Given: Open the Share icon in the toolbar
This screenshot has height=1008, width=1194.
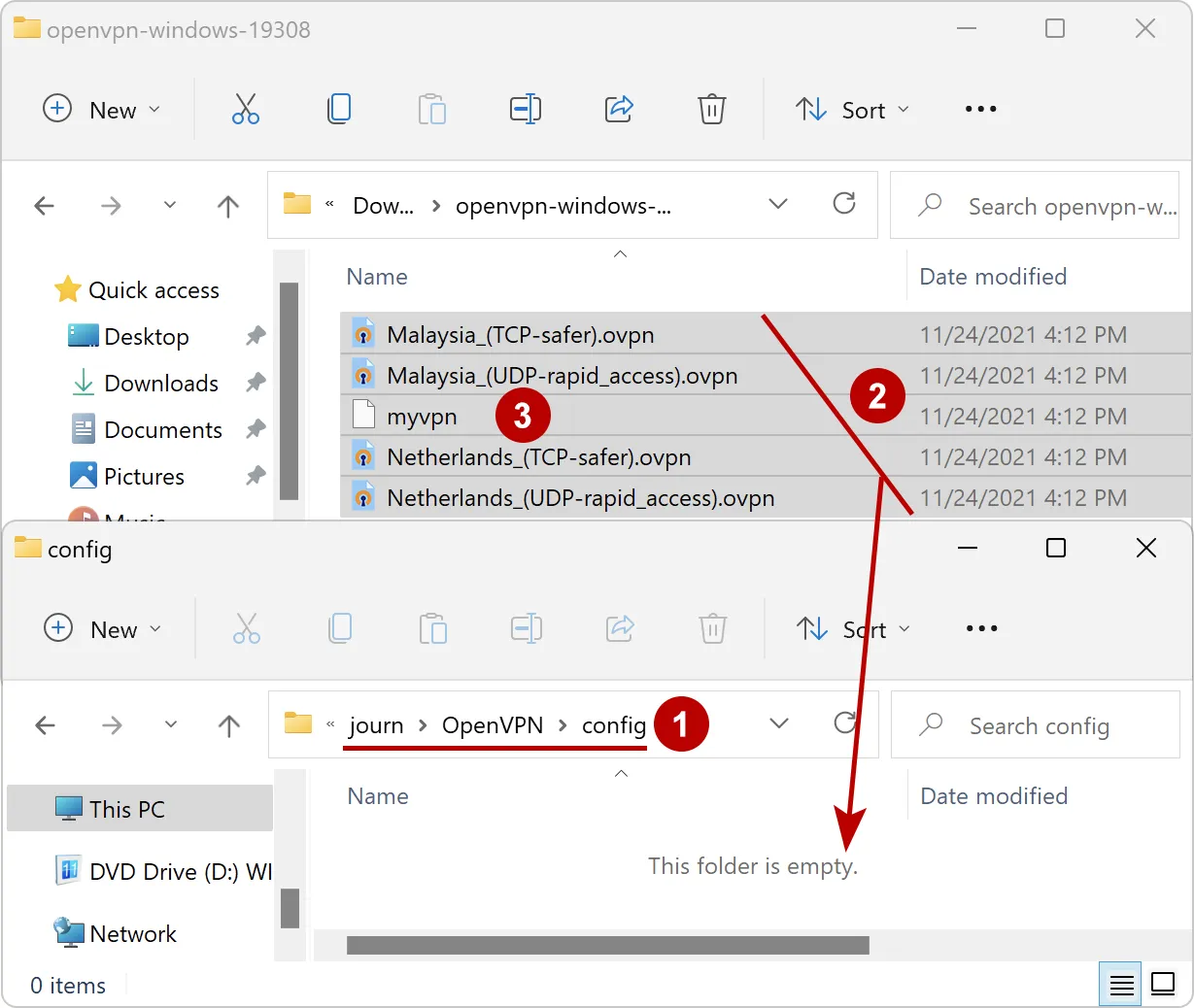Looking at the screenshot, I should pos(619,109).
